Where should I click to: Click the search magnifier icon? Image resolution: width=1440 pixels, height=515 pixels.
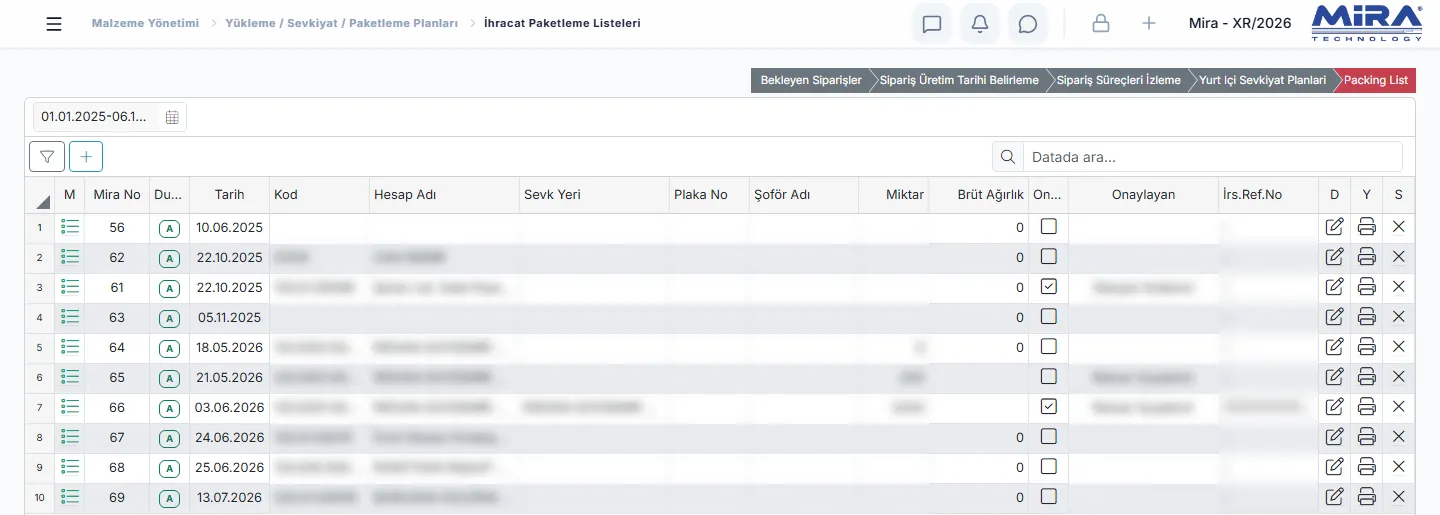click(1008, 157)
